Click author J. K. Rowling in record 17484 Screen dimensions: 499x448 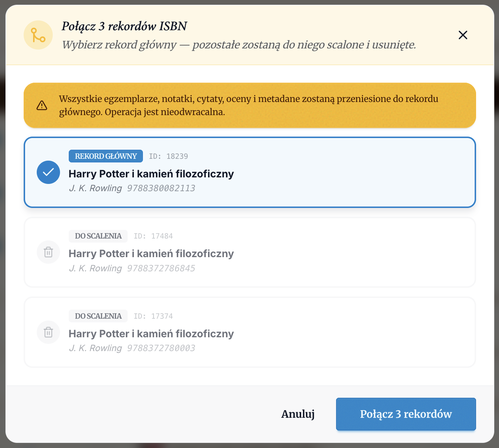pyautogui.click(x=95, y=268)
